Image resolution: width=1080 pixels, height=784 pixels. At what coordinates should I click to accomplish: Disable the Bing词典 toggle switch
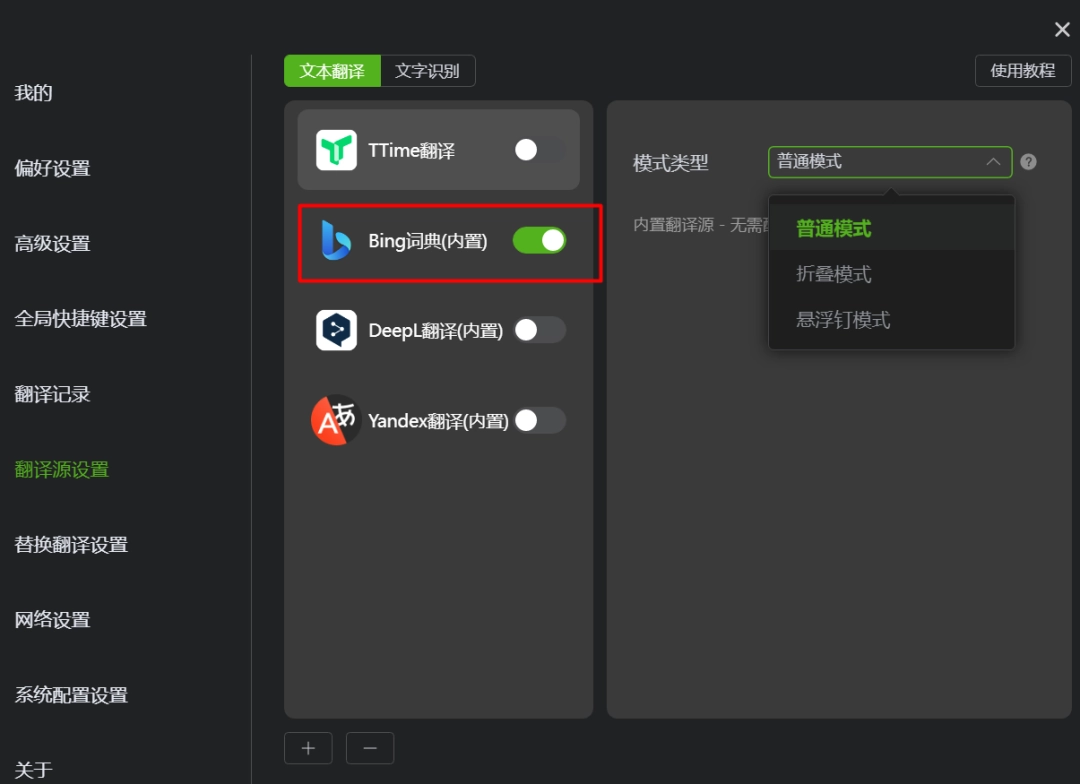[539, 240]
